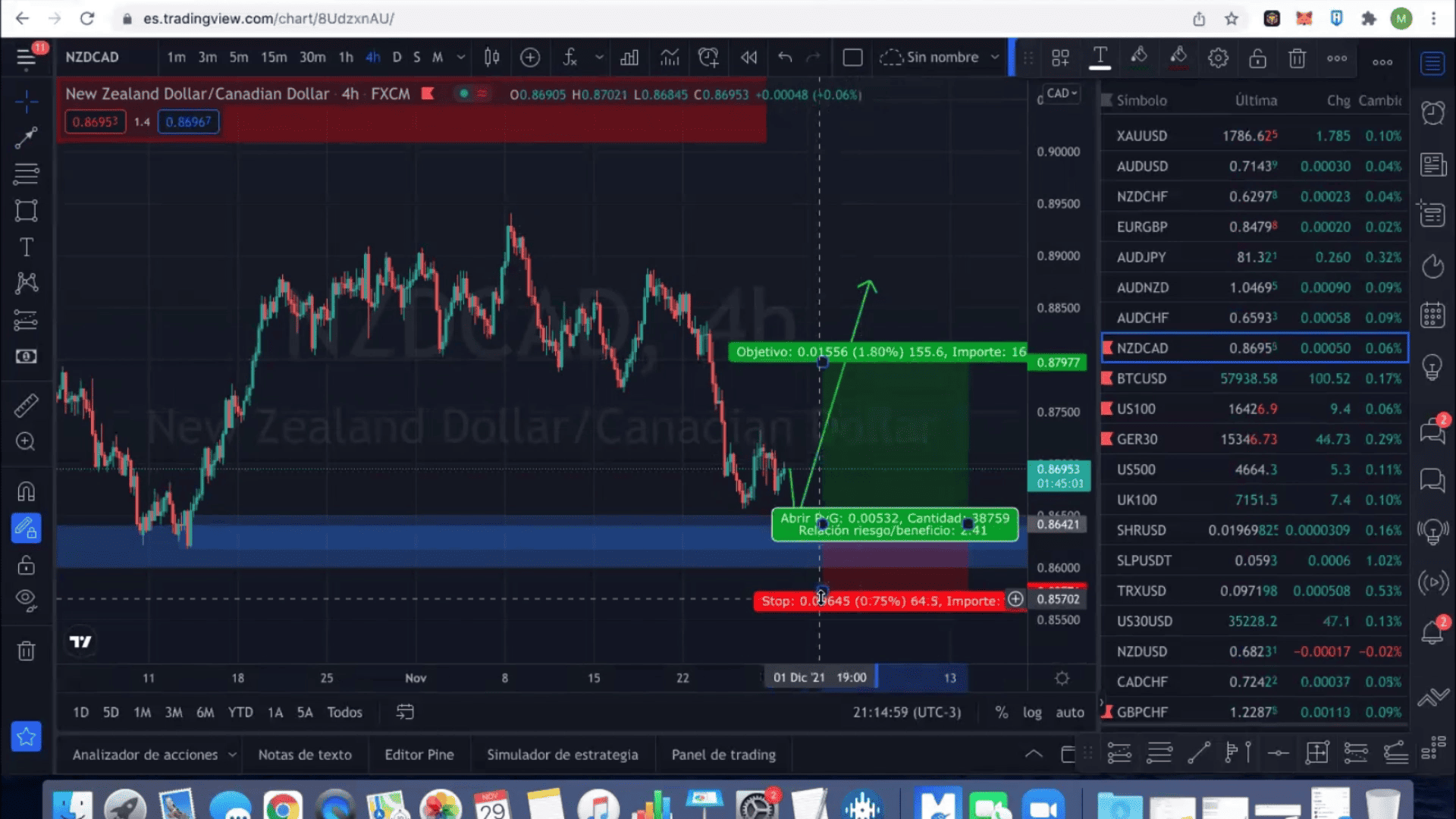The width and height of the screenshot is (1456, 819).
Task: Open the patterns drawing tool
Action: pyautogui.click(x=26, y=283)
